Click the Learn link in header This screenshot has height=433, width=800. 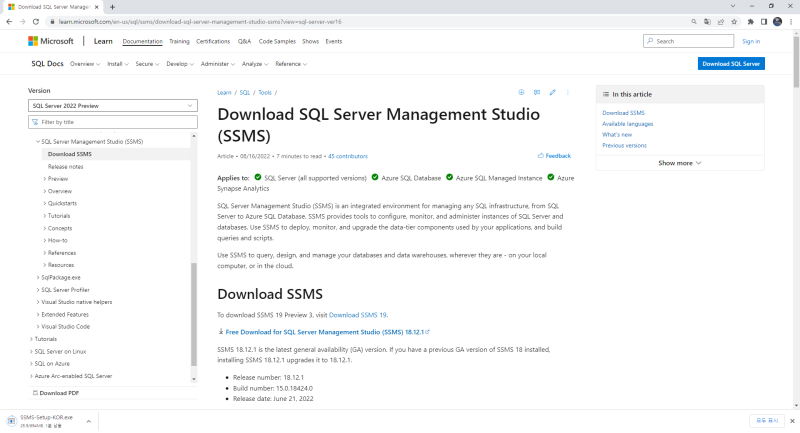[103, 41]
